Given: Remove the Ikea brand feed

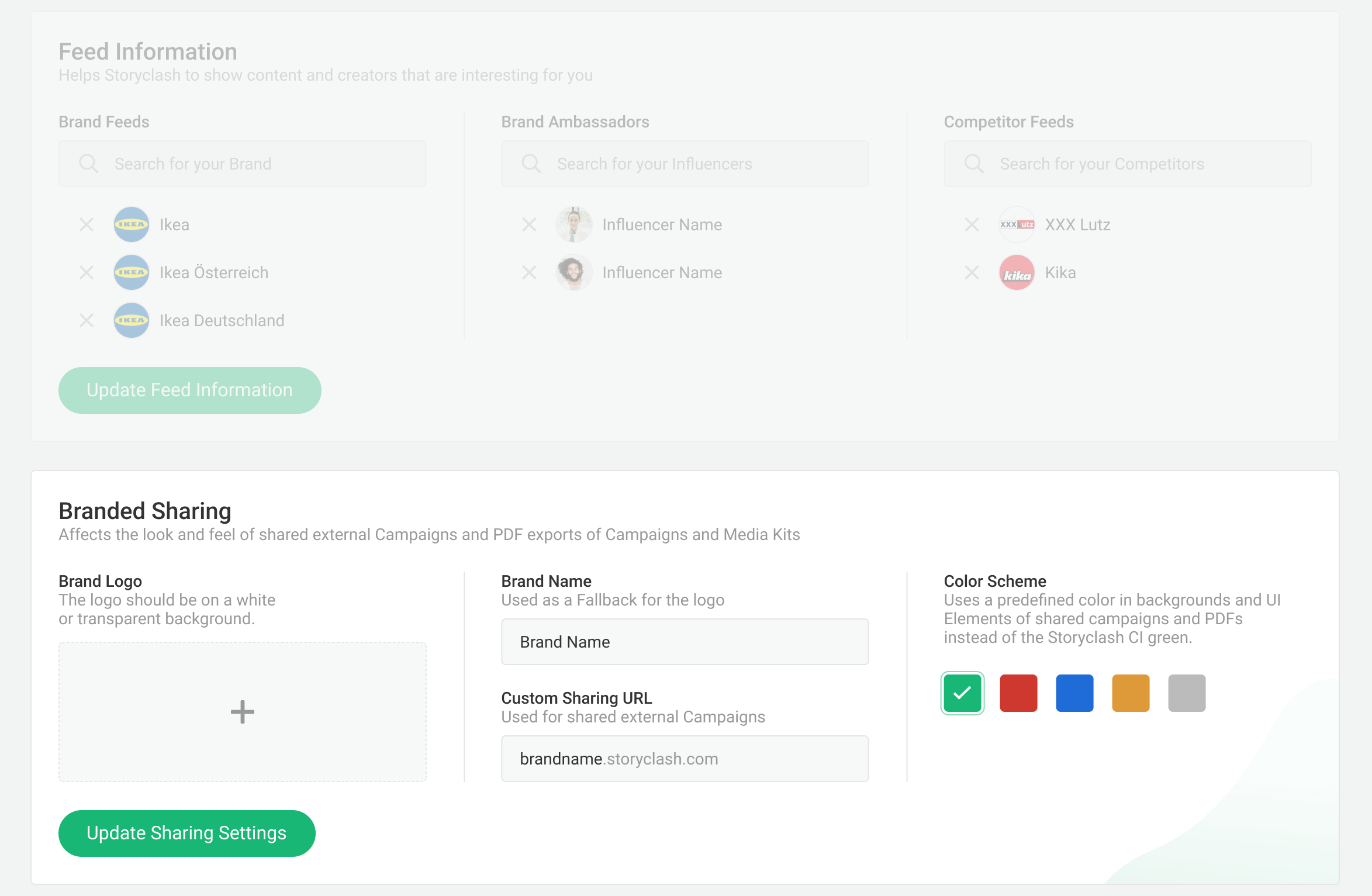Looking at the screenshot, I should (x=87, y=224).
